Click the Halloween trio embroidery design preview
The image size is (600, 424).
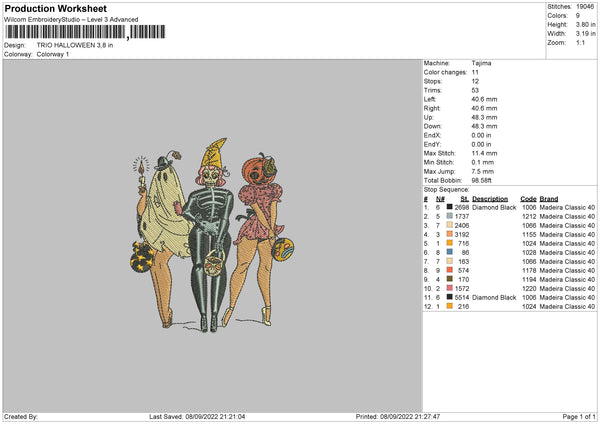coord(212,235)
